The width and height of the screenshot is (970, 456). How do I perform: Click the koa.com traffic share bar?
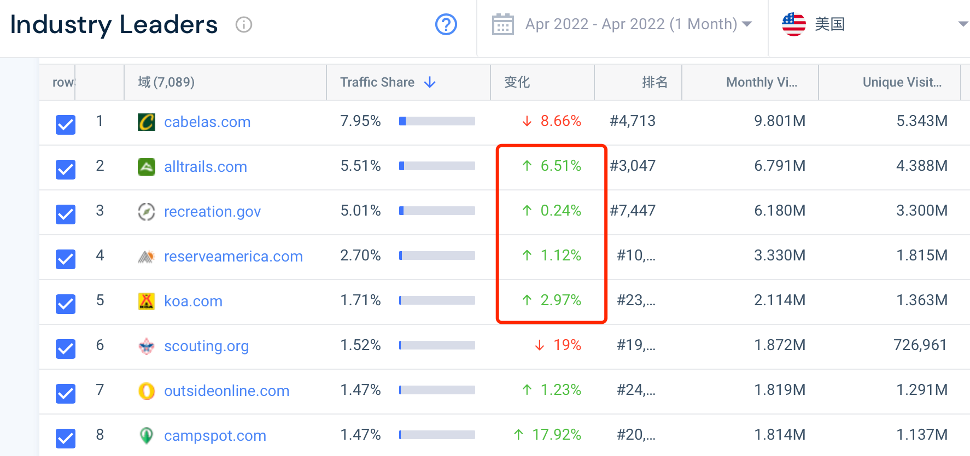(x=437, y=301)
